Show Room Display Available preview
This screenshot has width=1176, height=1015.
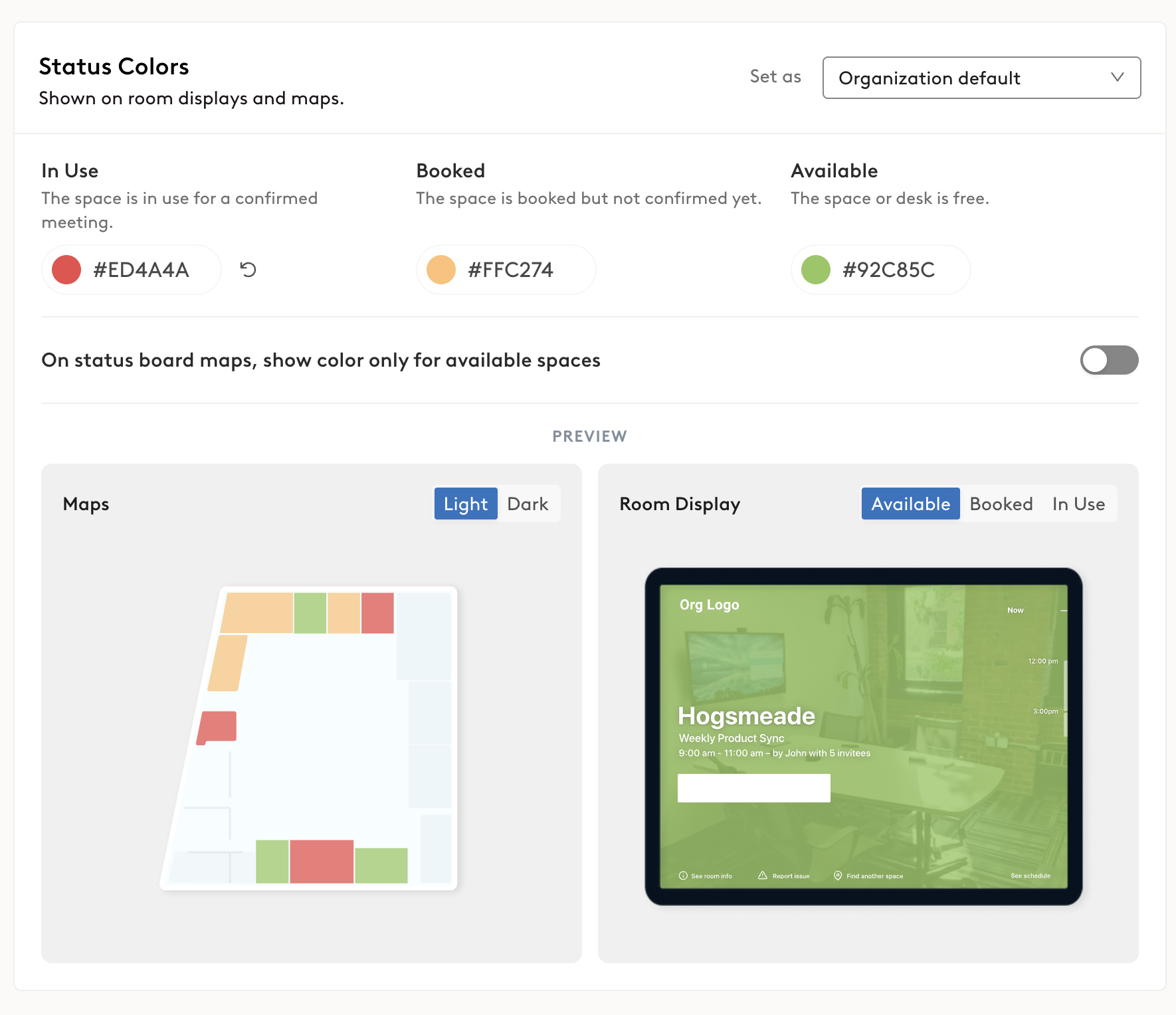pos(910,504)
